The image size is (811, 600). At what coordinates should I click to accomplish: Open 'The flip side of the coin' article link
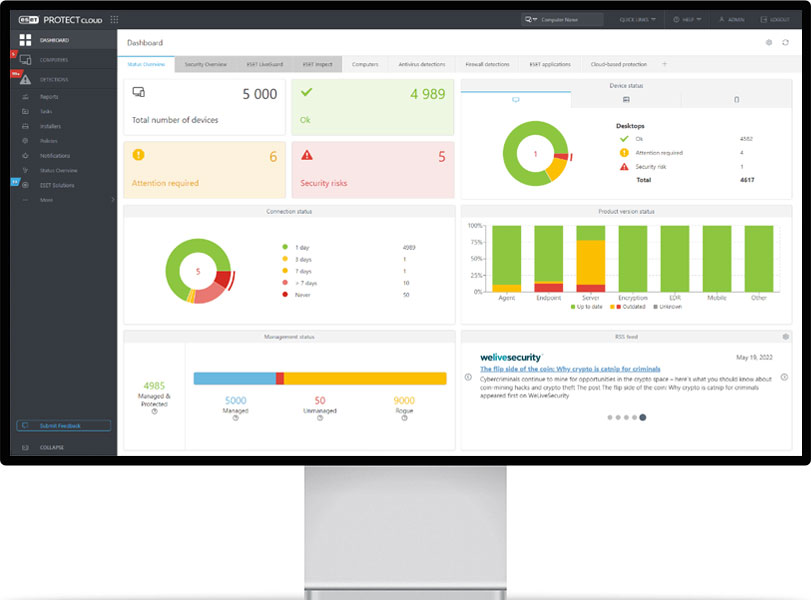pos(570,369)
